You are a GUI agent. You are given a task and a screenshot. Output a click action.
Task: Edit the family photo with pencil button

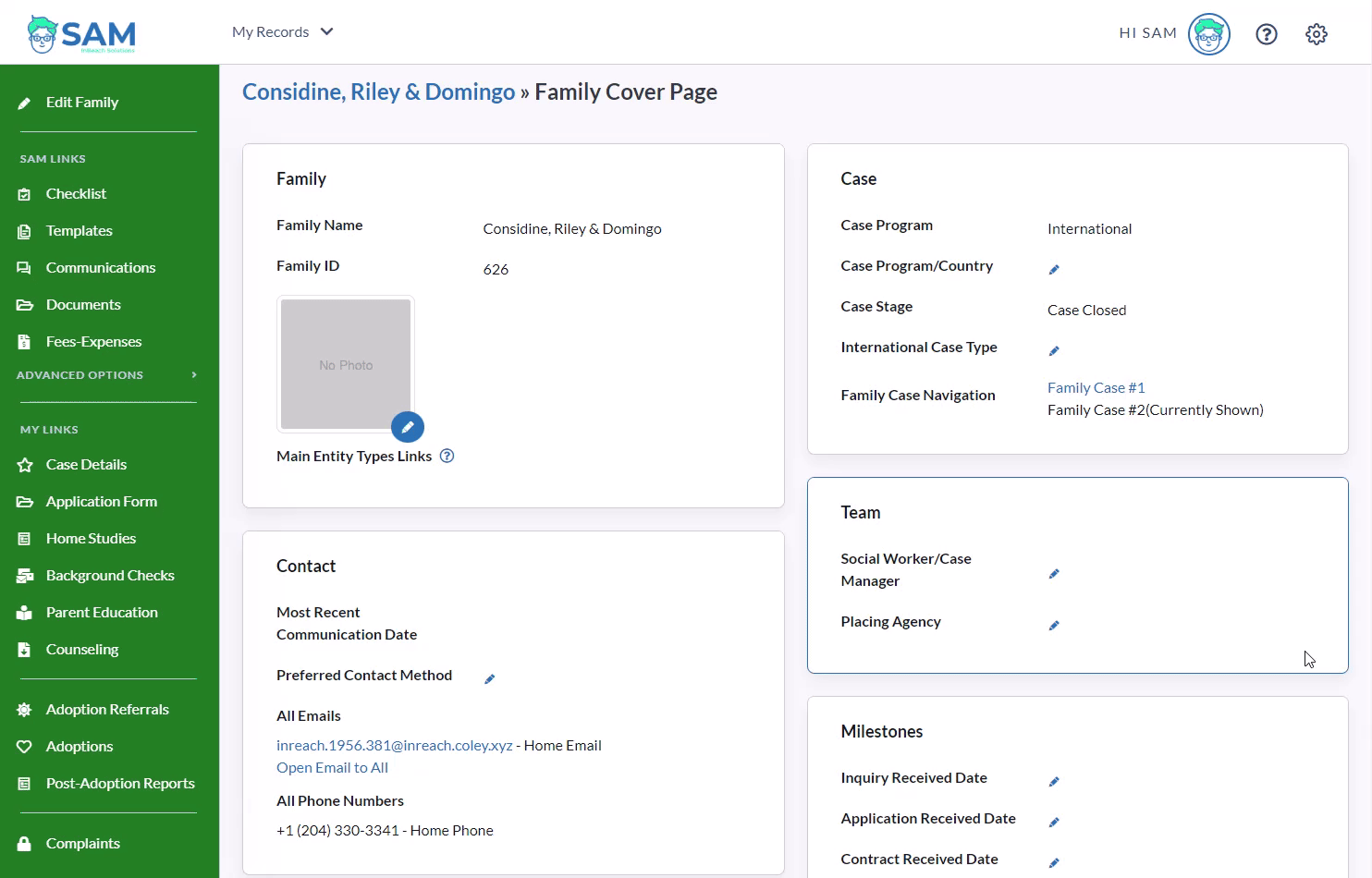(408, 427)
